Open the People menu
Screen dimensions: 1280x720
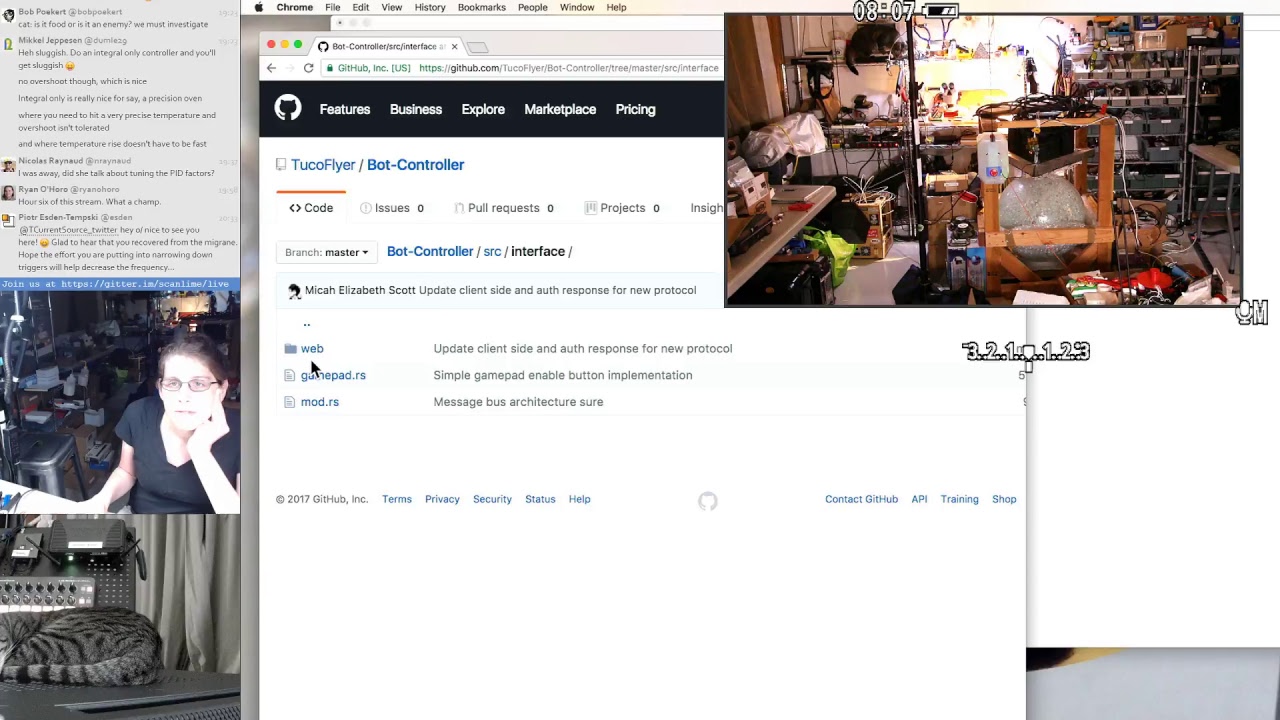pos(532,7)
